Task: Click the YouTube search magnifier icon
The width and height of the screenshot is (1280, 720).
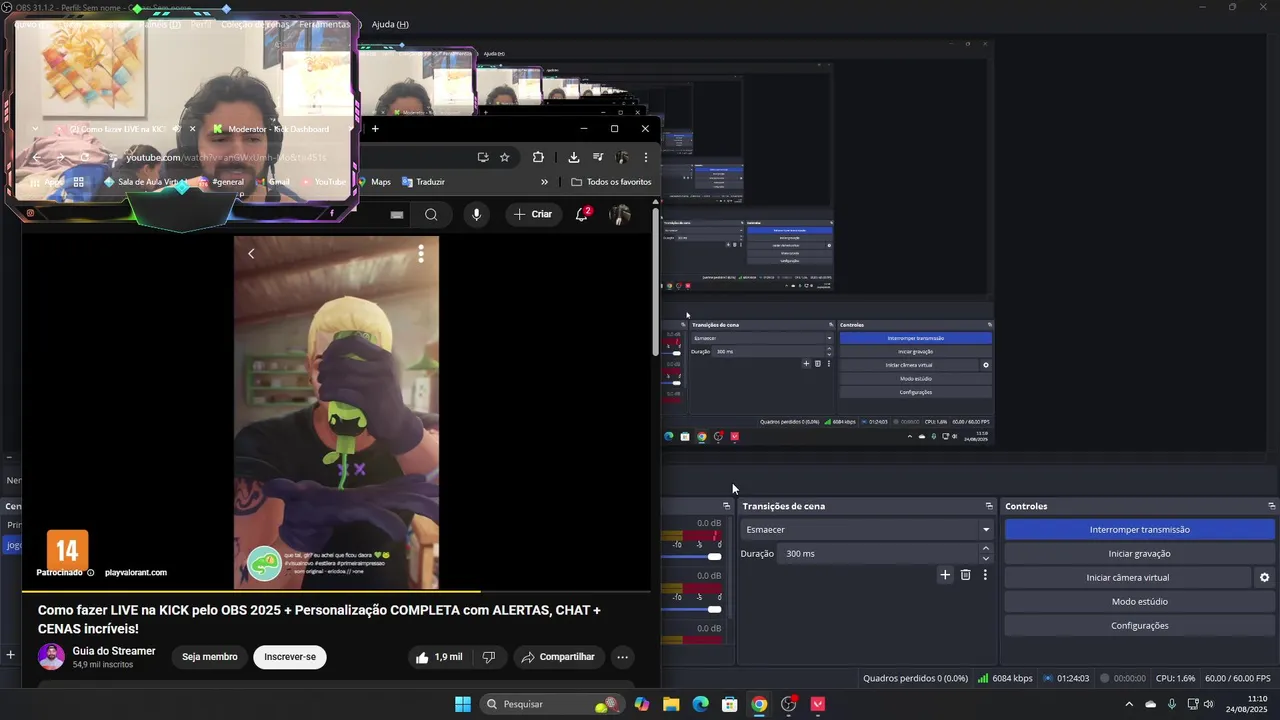Action: (431, 214)
